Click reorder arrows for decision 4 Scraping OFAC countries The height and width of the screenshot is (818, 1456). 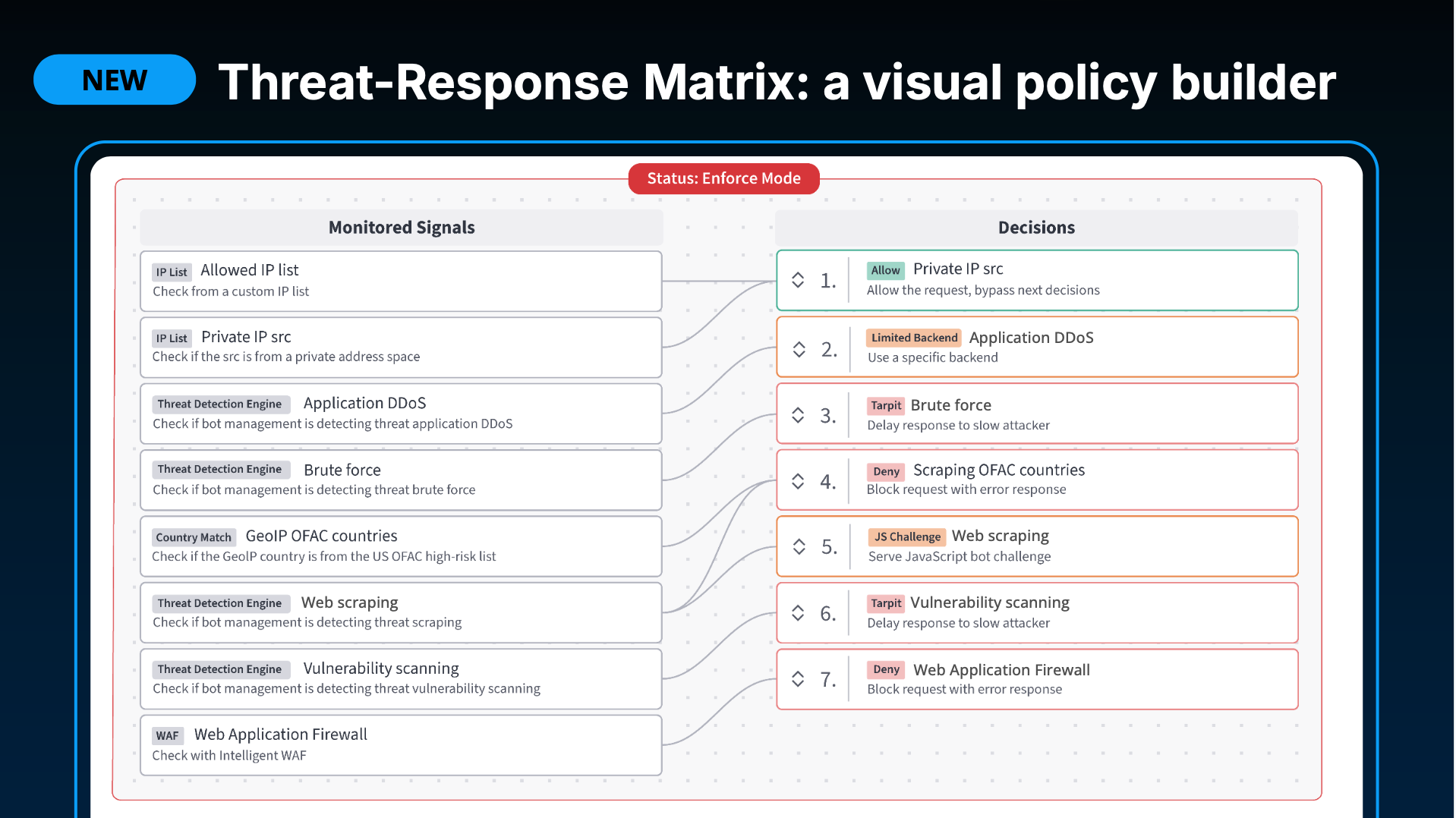coord(798,481)
